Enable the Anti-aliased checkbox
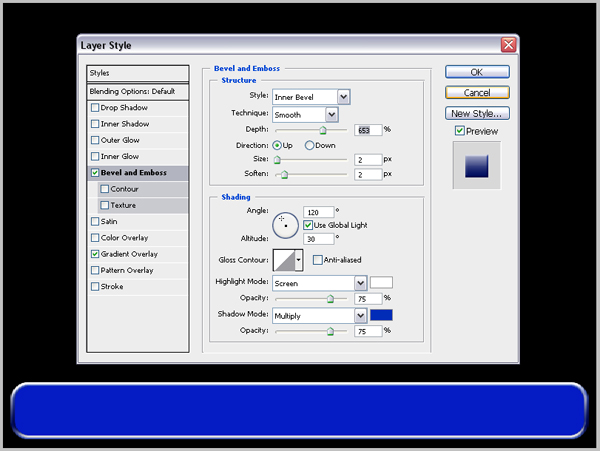The height and width of the screenshot is (451, 600). tap(318, 260)
